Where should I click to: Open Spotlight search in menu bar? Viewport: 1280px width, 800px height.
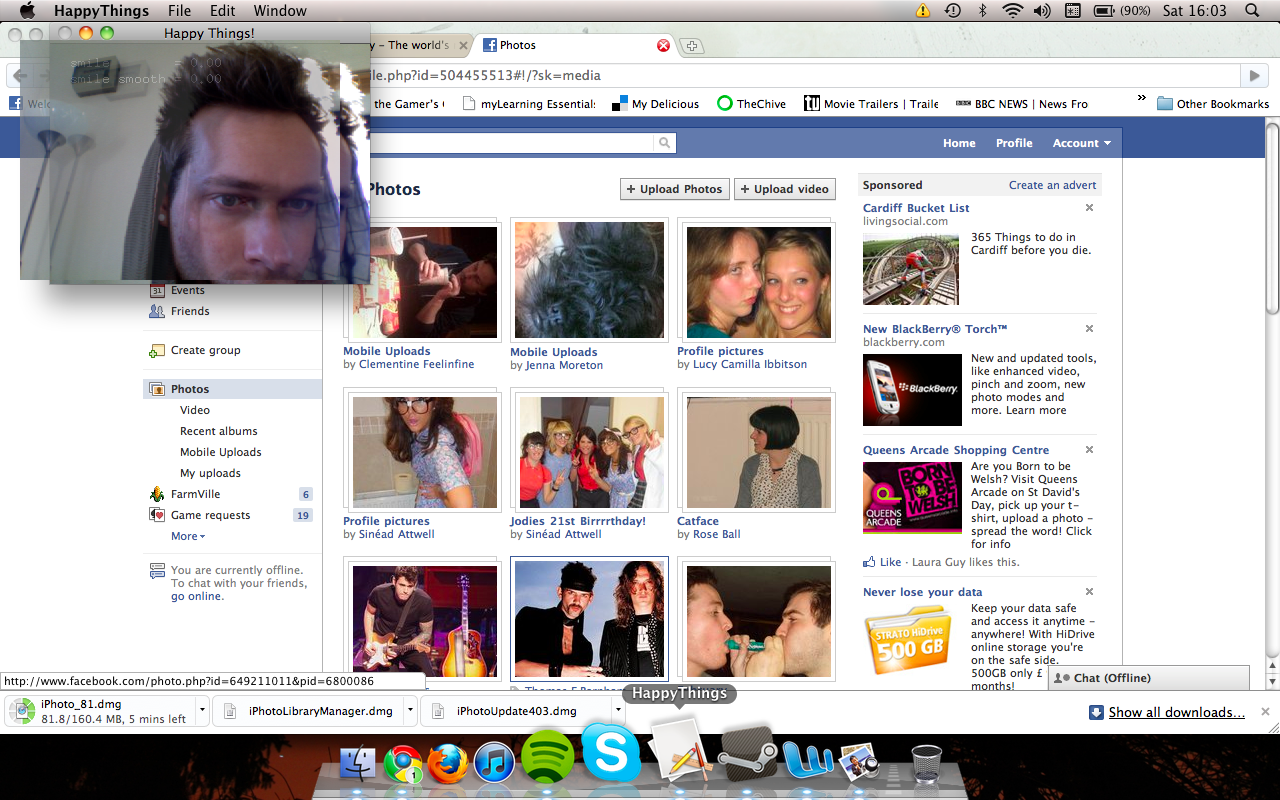tap(1252, 11)
